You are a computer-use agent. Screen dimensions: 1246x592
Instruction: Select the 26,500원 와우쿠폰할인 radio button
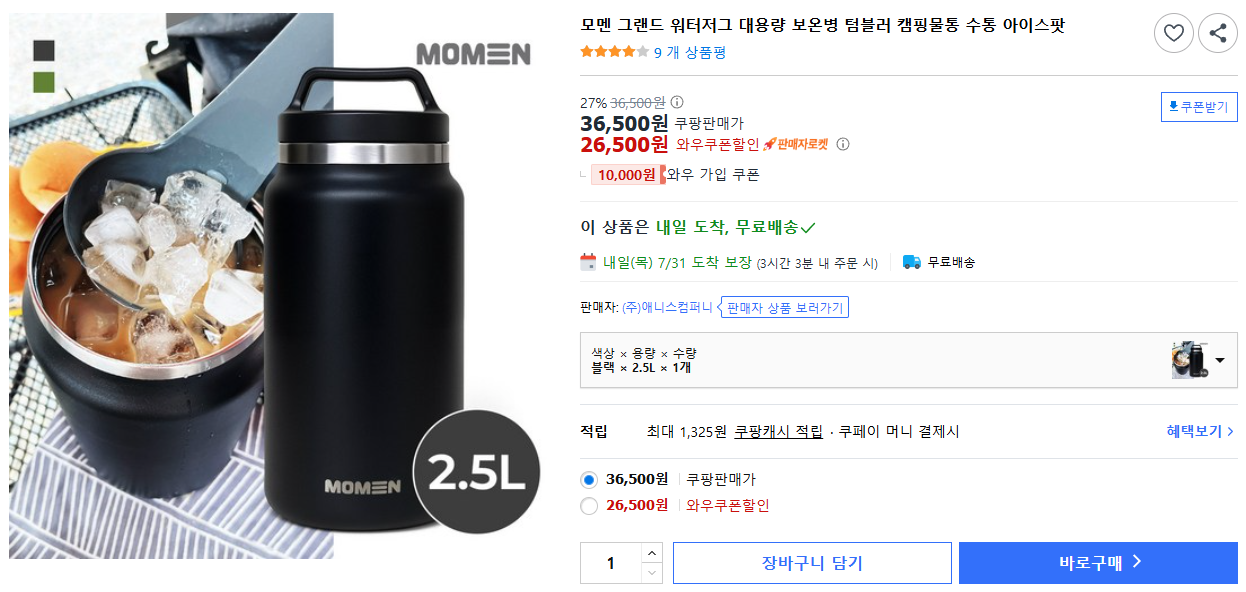tap(589, 505)
